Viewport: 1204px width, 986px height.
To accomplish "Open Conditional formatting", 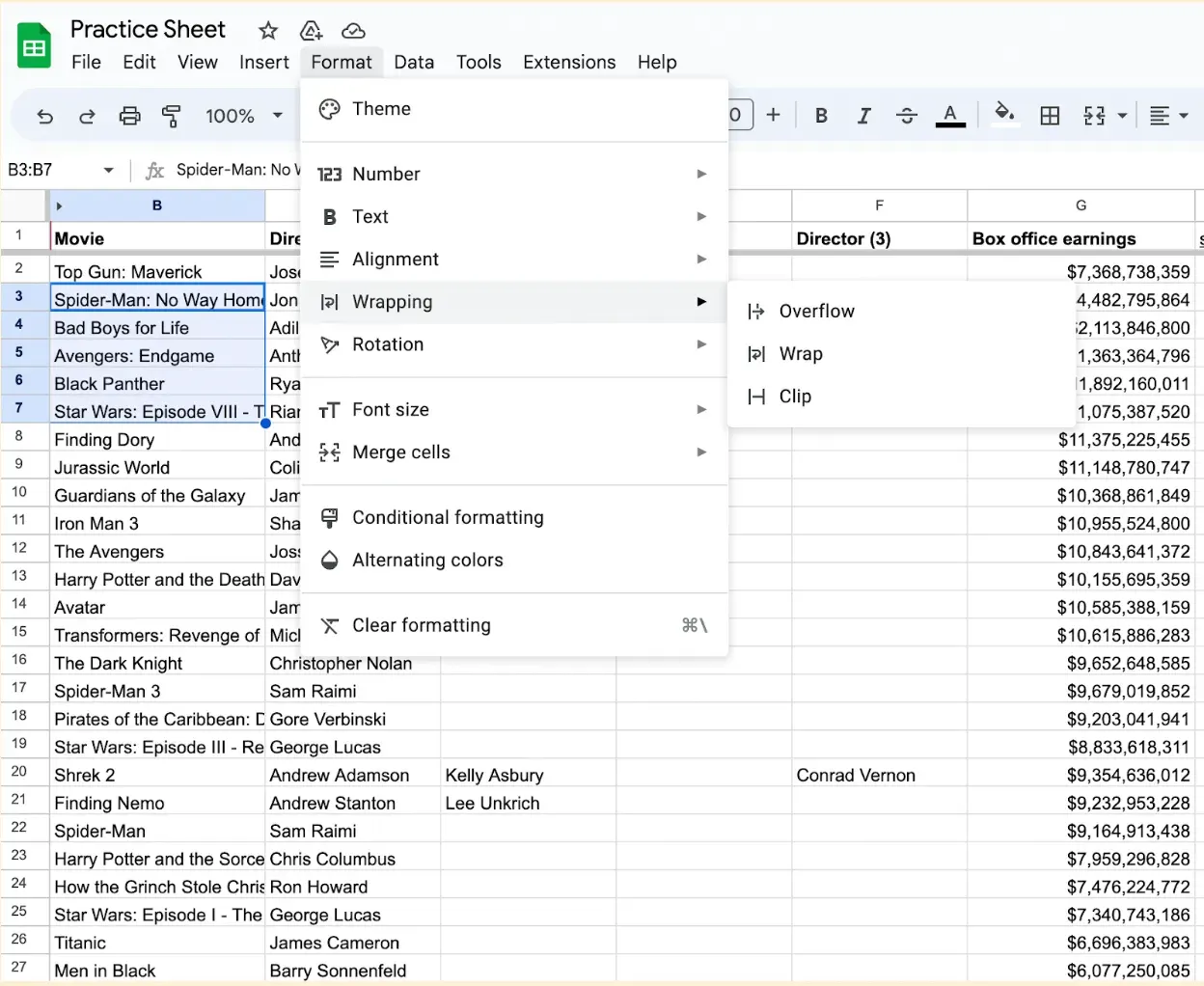I will 514,517.
